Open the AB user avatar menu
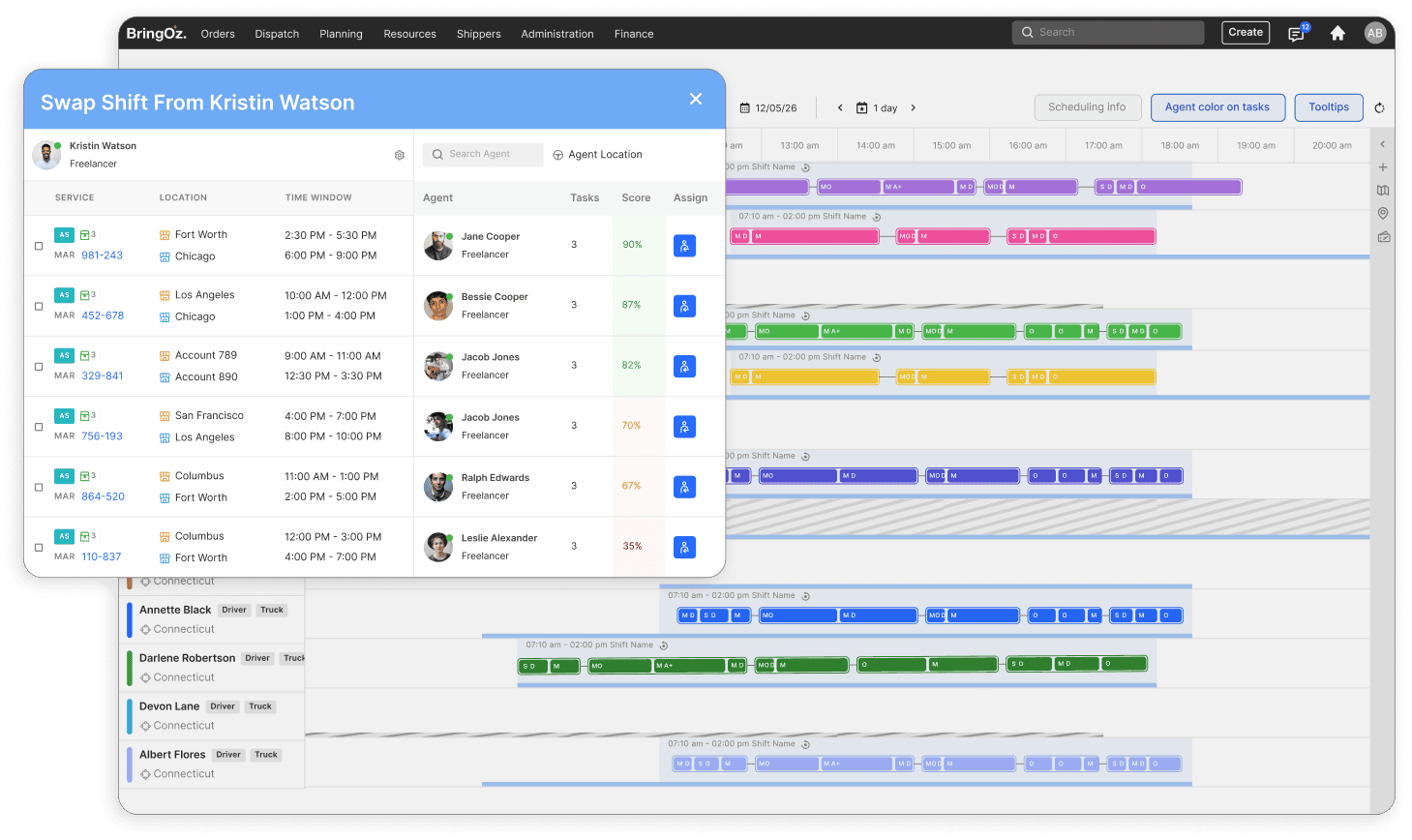Image resolution: width=1412 pixels, height=840 pixels. click(1374, 33)
